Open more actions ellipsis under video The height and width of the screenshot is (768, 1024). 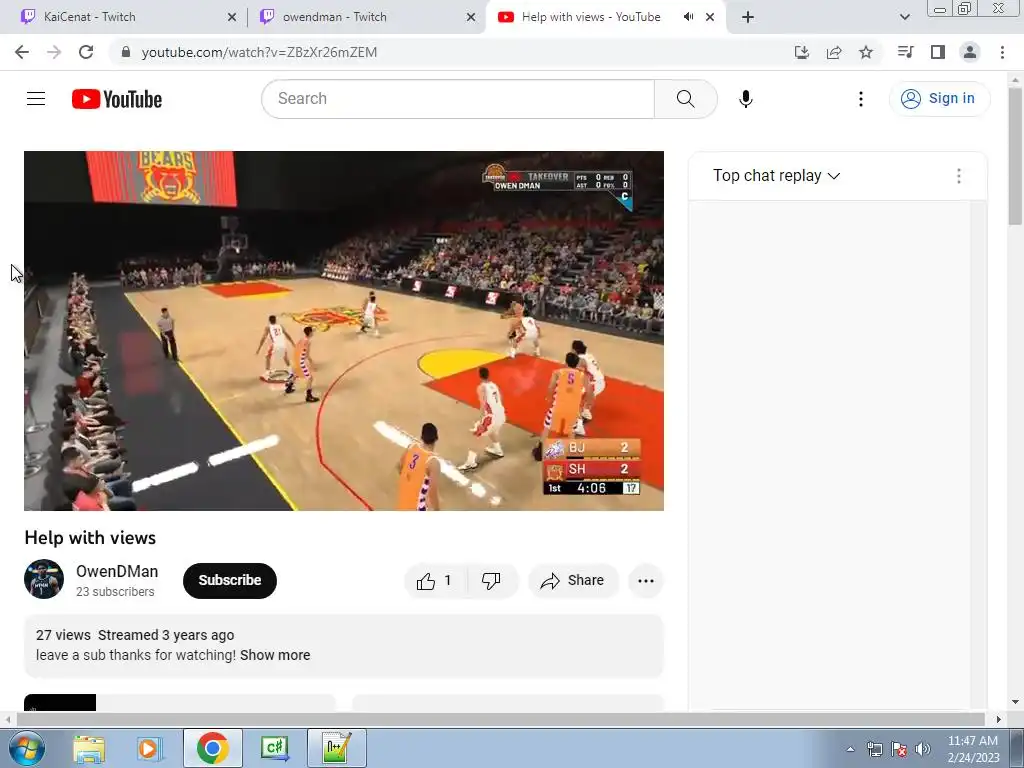coord(646,581)
